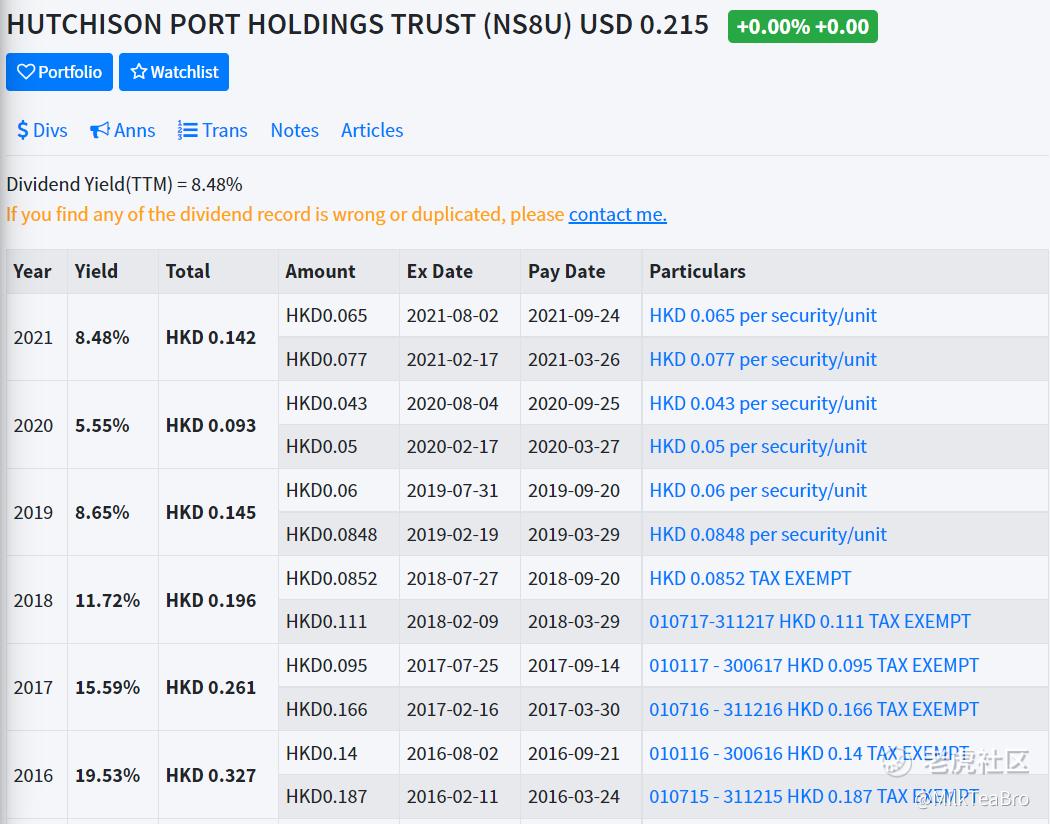Viewport: 1050px width, 824px height.
Task: Select the 2017 year cell
Action: (x=37, y=687)
